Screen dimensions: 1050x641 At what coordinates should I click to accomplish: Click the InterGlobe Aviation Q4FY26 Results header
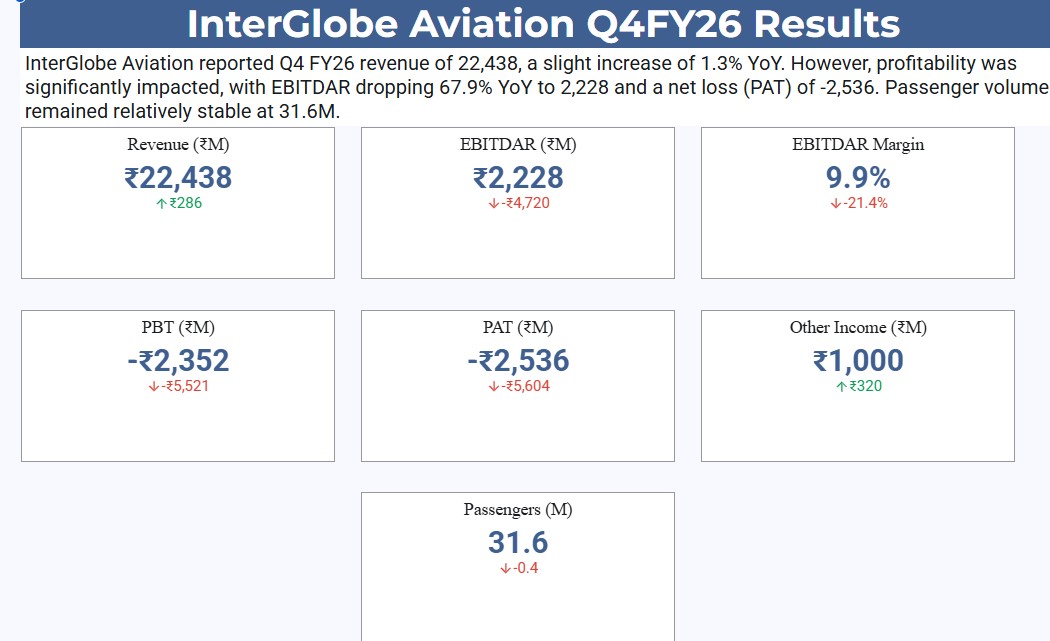click(543, 24)
